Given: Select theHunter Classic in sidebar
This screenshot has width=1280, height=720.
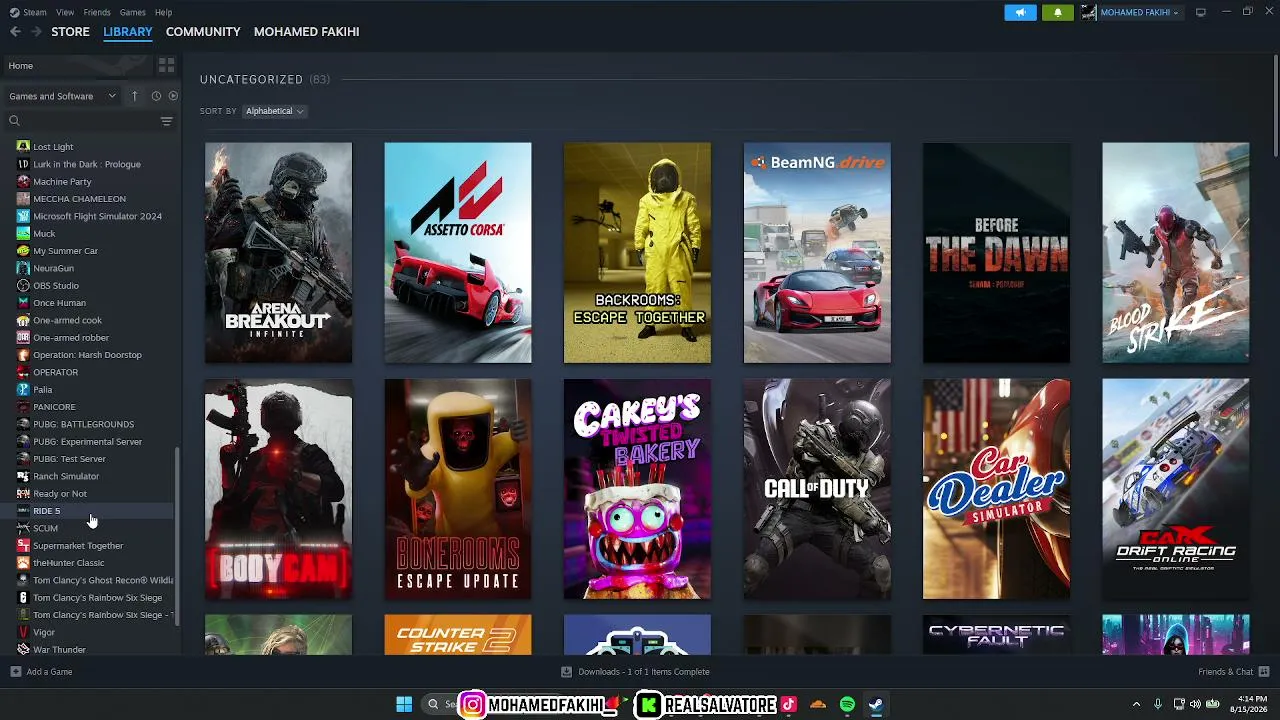Looking at the screenshot, I should pos(89,563).
